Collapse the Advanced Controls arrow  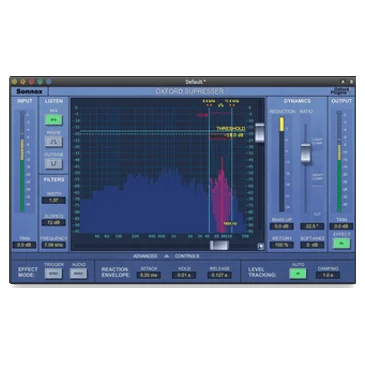(x=167, y=256)
